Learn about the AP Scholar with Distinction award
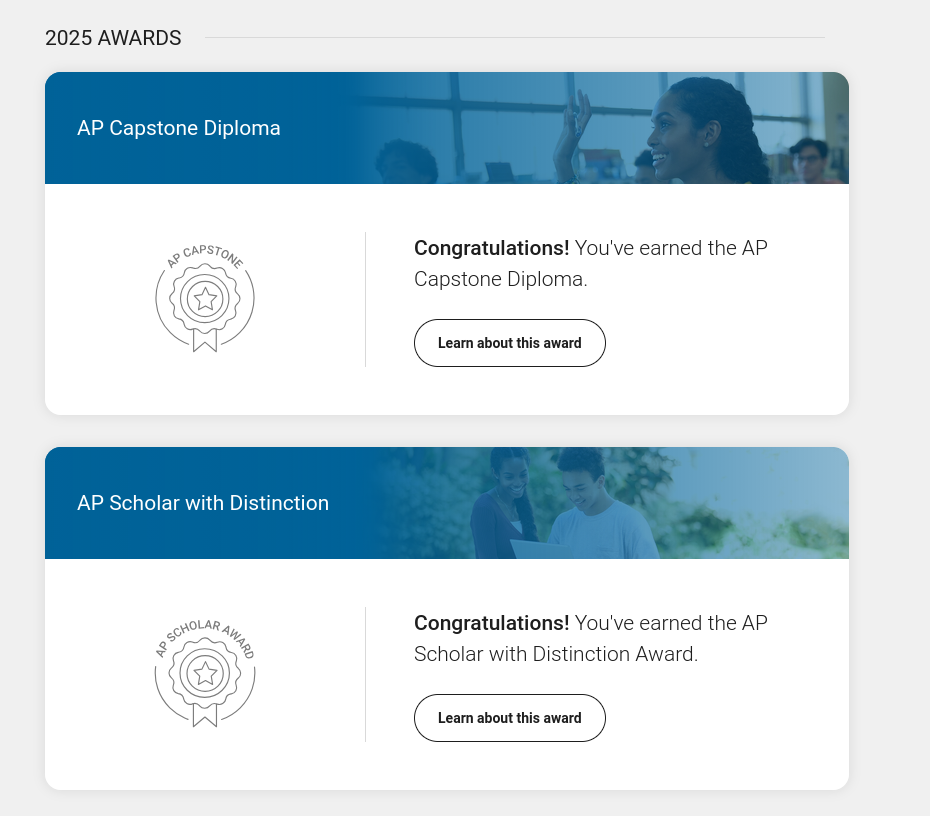The image size is (930, 816). click(x=509, y=718)
